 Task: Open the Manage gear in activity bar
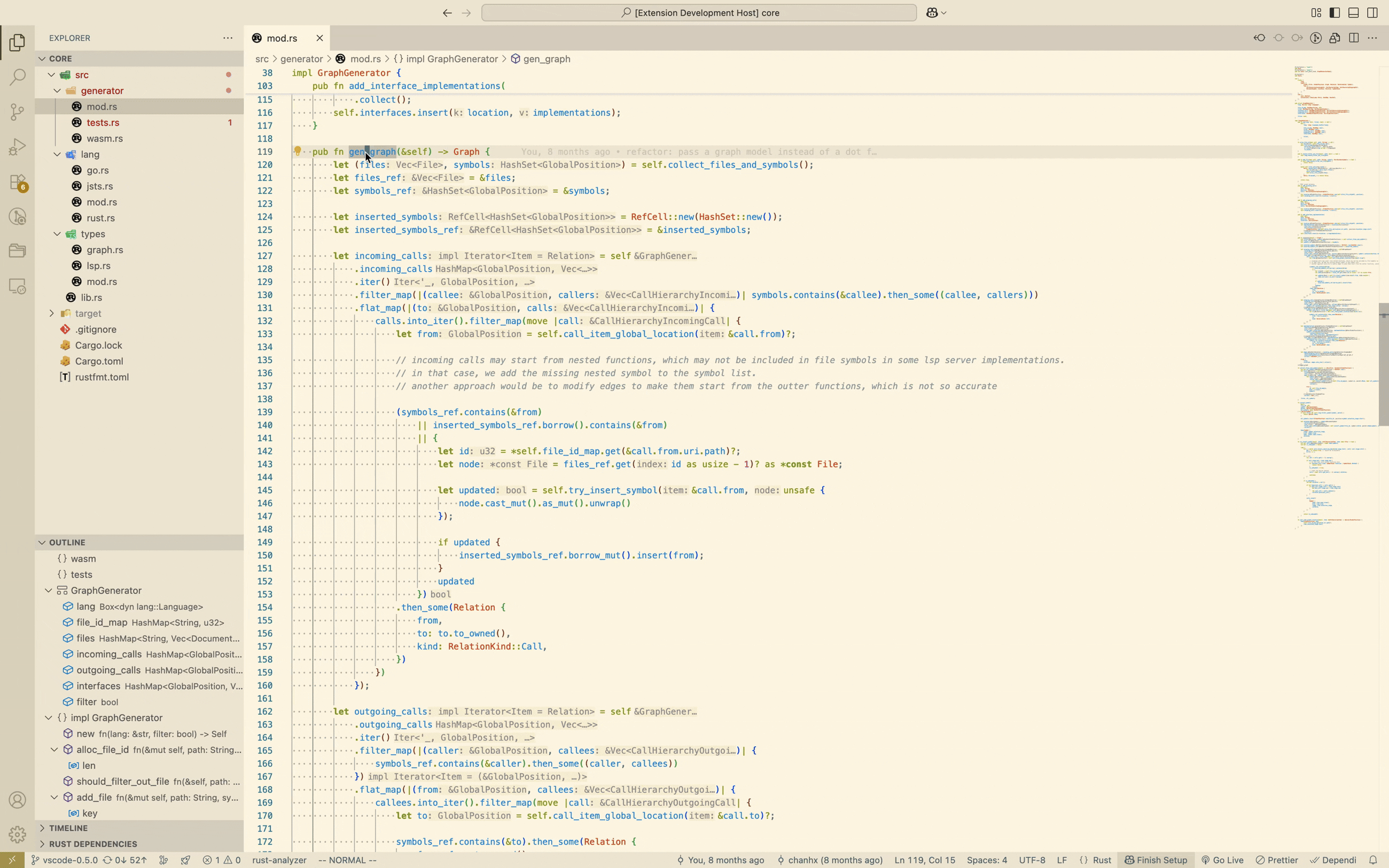[x=17, y=834]
